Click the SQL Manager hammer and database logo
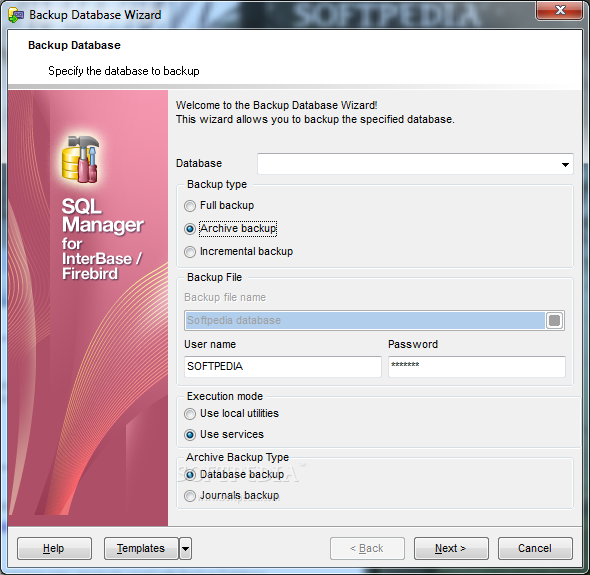Image resolution: width=590 pixels, height=575 pixels. coord(81,159)
